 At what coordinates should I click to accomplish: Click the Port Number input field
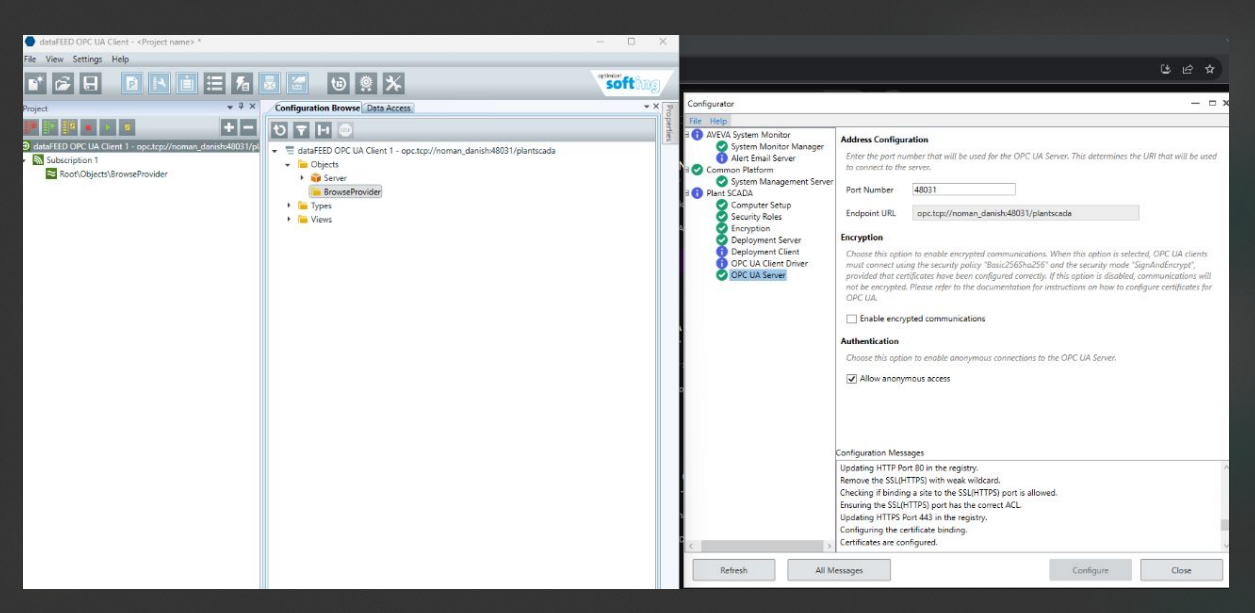click(x=963, y=189)
